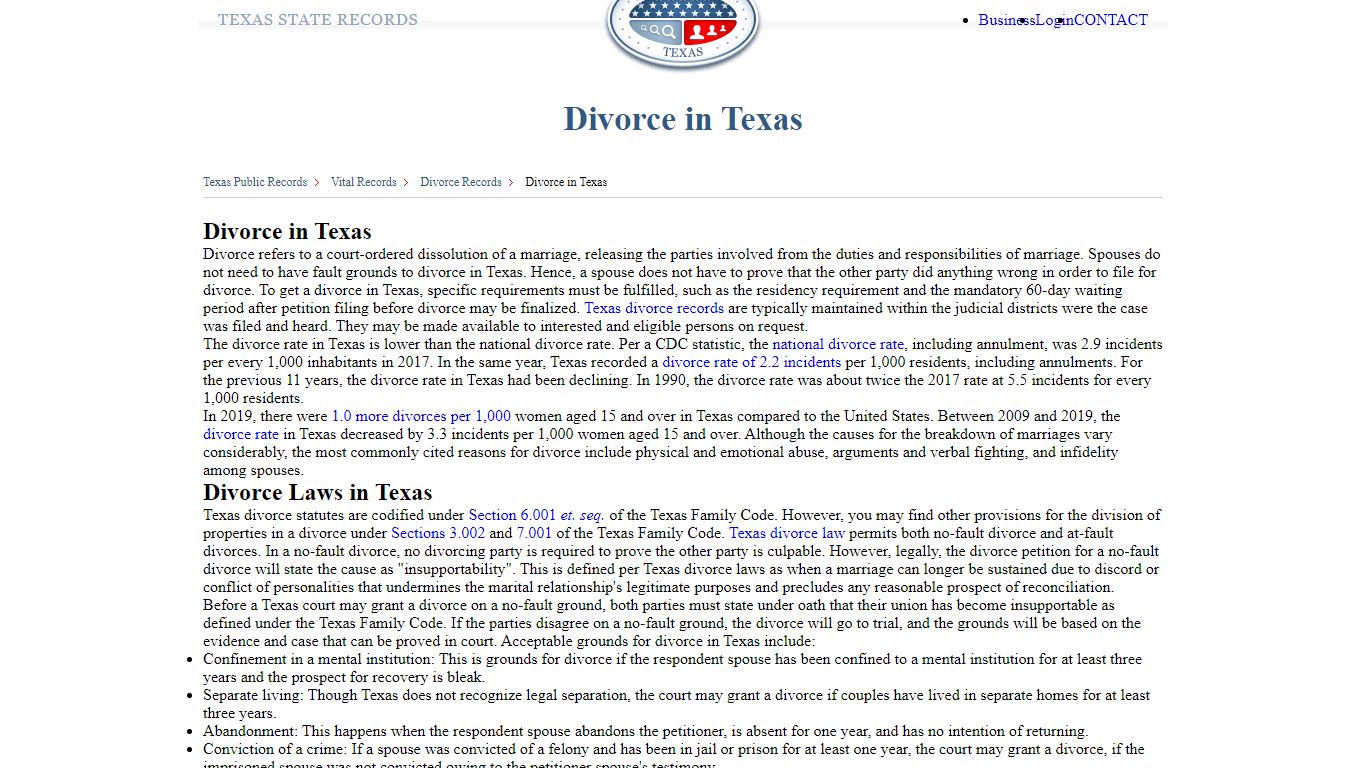Viewport: 1366px width, 768px height.
Task: Open the national divorce rate link
Action: coord(838,344)
